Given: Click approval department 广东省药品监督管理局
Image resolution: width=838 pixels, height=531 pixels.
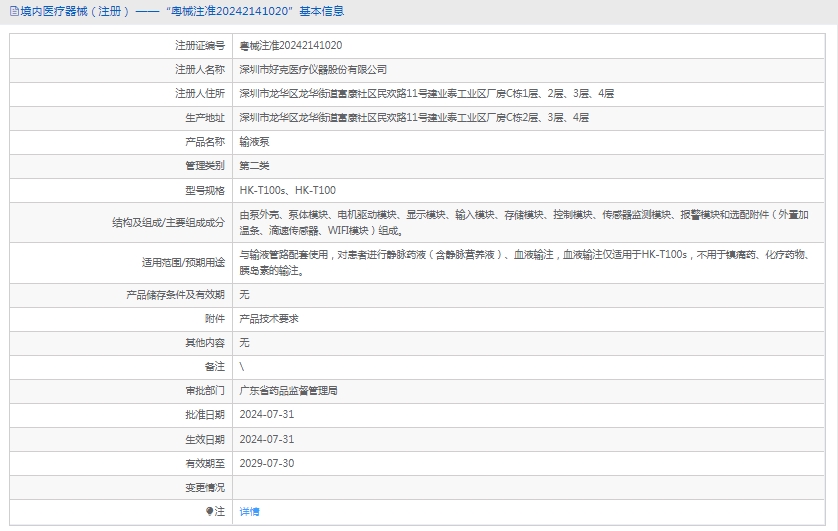Looking at the screenshot, I should pos(288,391).
